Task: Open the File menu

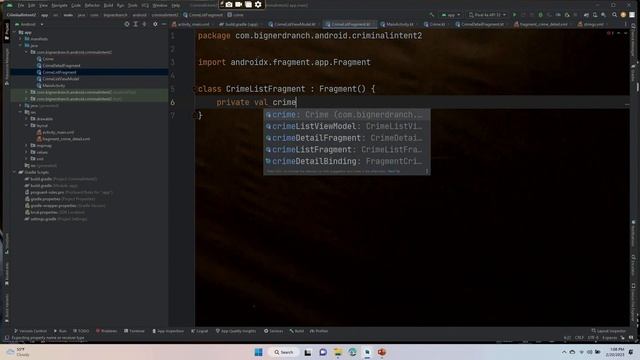Action: [21, 5]
